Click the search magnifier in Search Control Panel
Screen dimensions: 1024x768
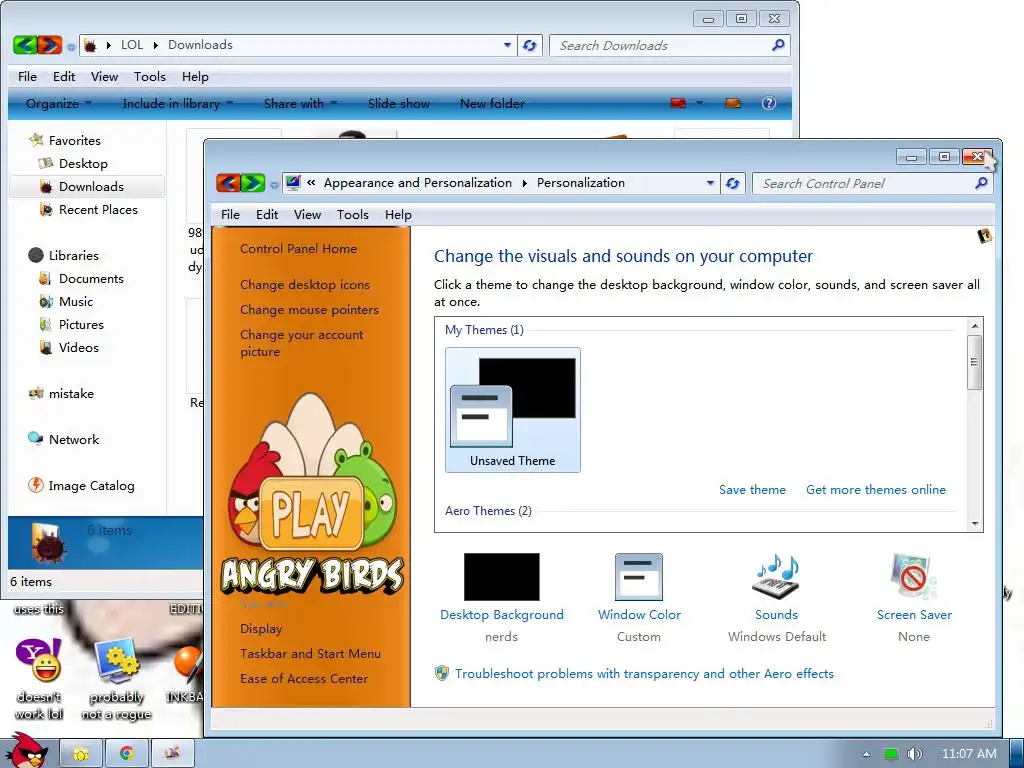click(x=981, y=184)
